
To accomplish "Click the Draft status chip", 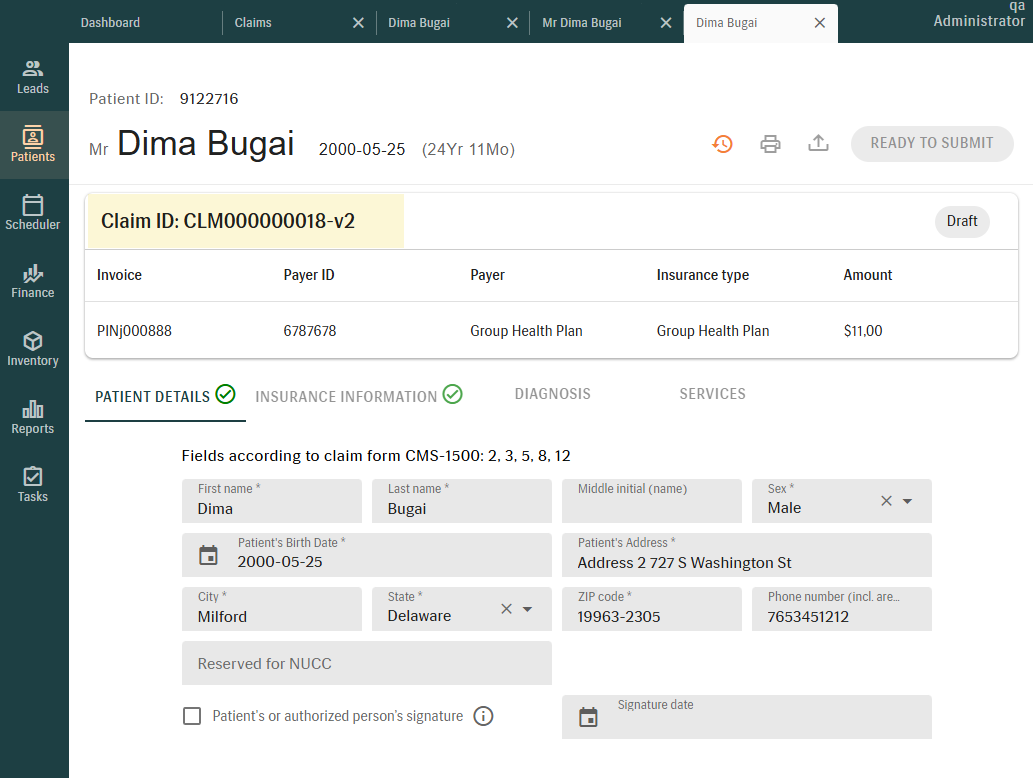I will click(x=962, y=221).
